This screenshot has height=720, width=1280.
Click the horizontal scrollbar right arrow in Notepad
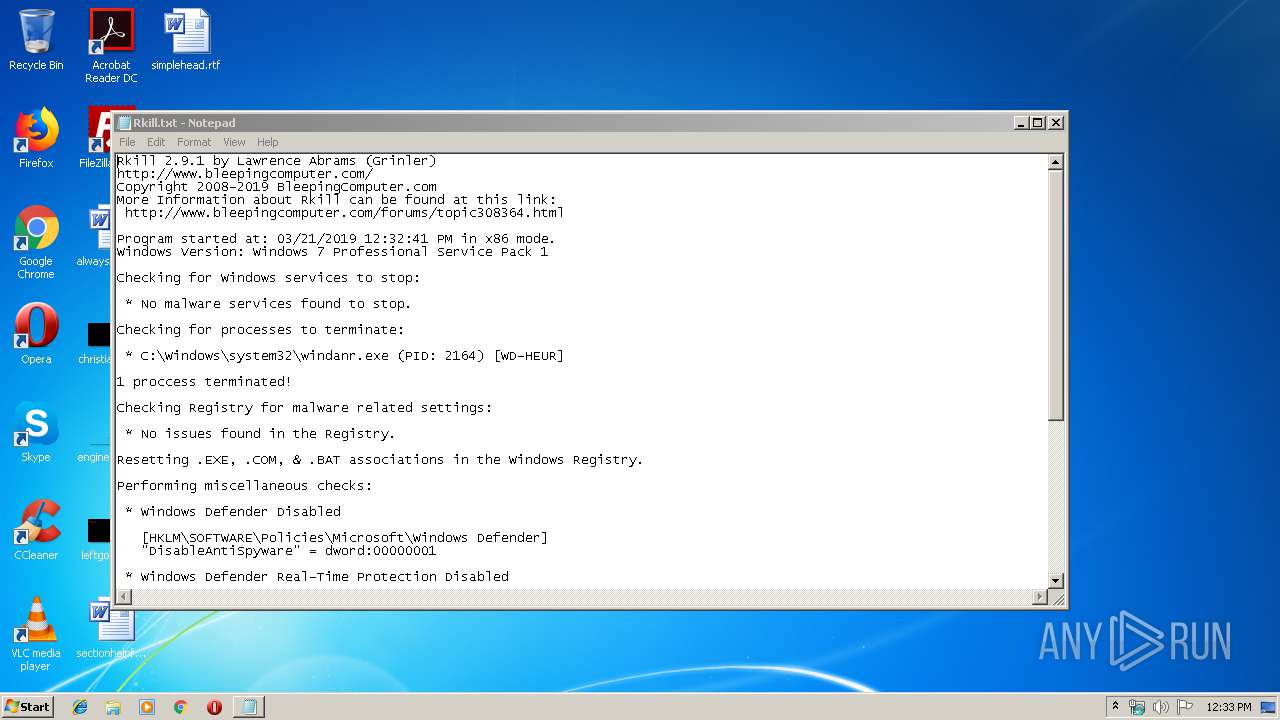coord(1039,597)
